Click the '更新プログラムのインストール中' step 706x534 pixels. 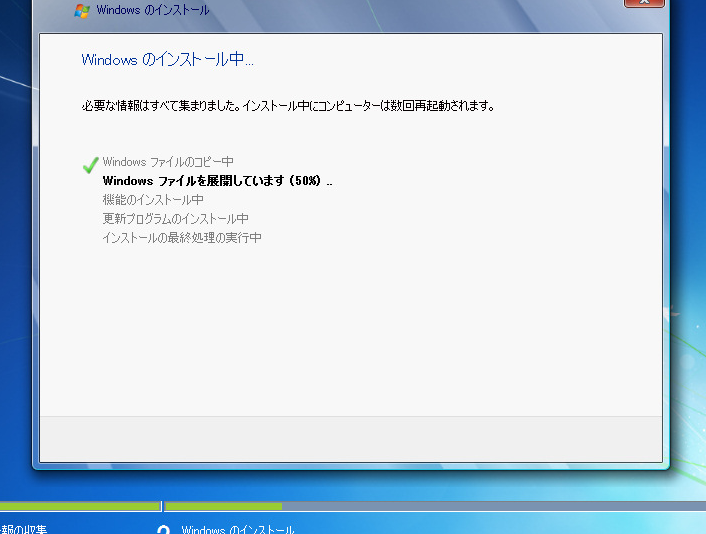click(x=176, y=218)
